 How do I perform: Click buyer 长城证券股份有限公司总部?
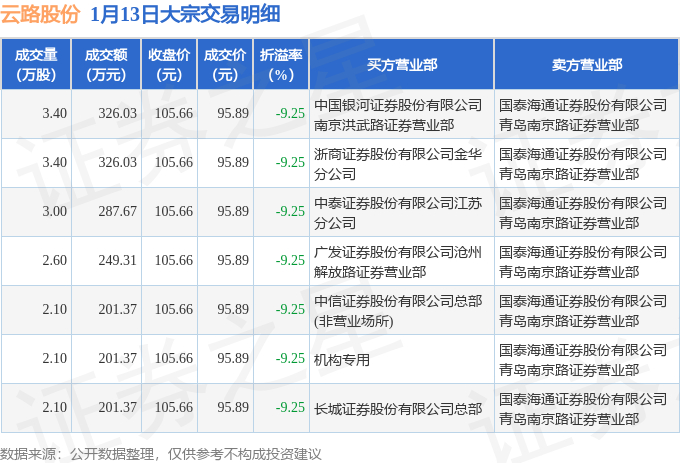point(398,408)
